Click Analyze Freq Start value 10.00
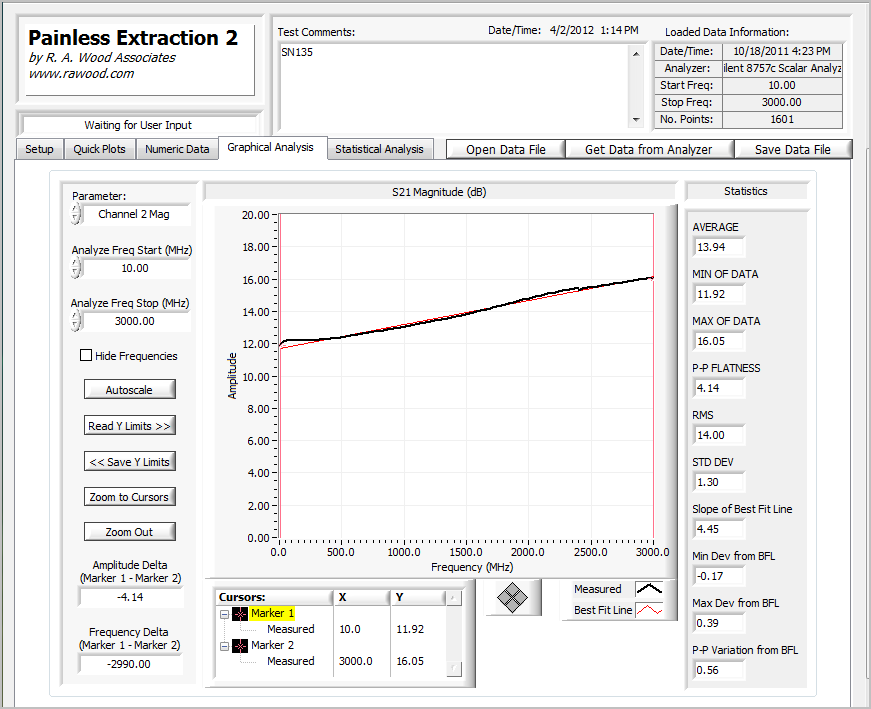871x709 pixels. tap(136, 268)
